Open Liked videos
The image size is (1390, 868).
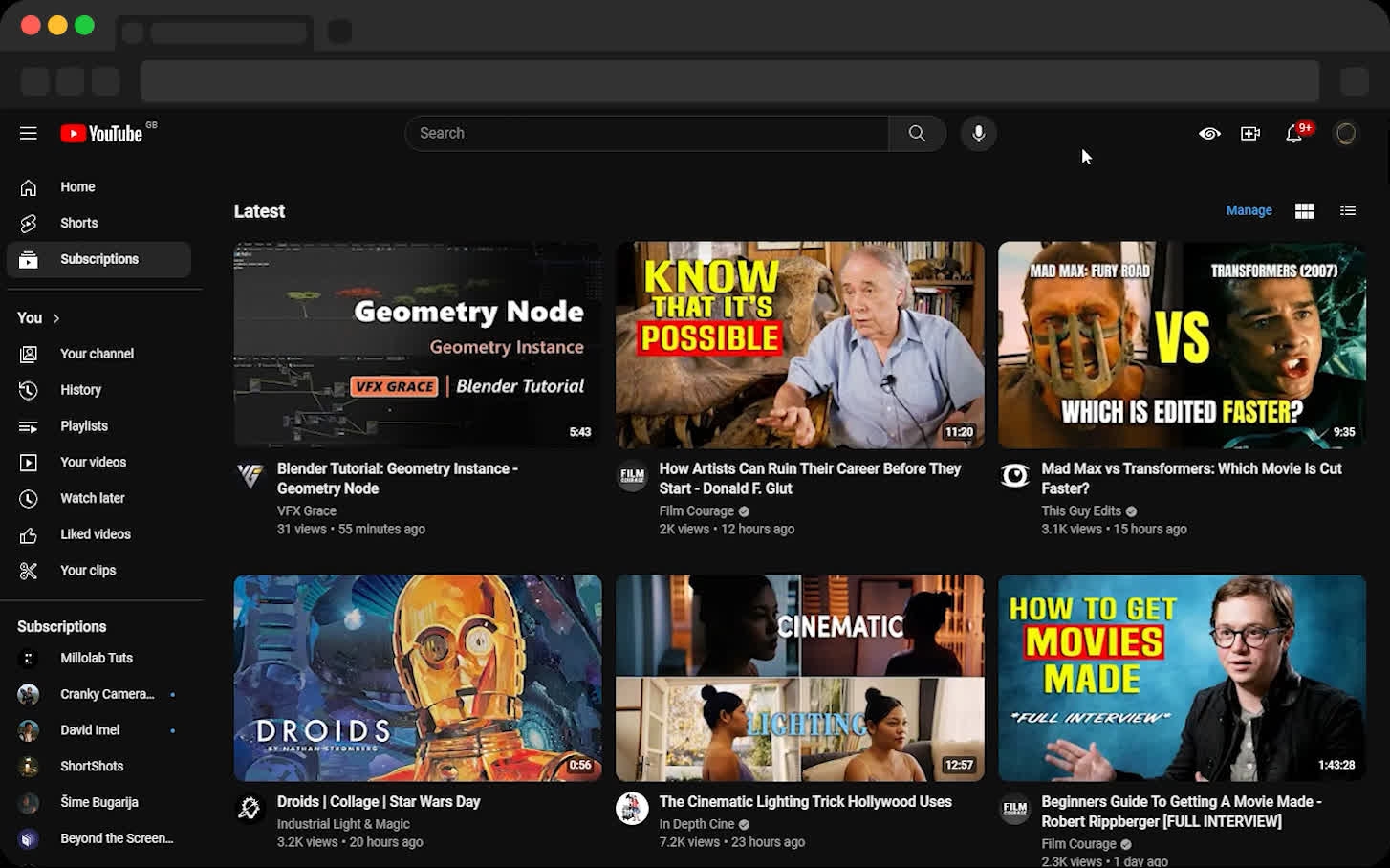99,534
